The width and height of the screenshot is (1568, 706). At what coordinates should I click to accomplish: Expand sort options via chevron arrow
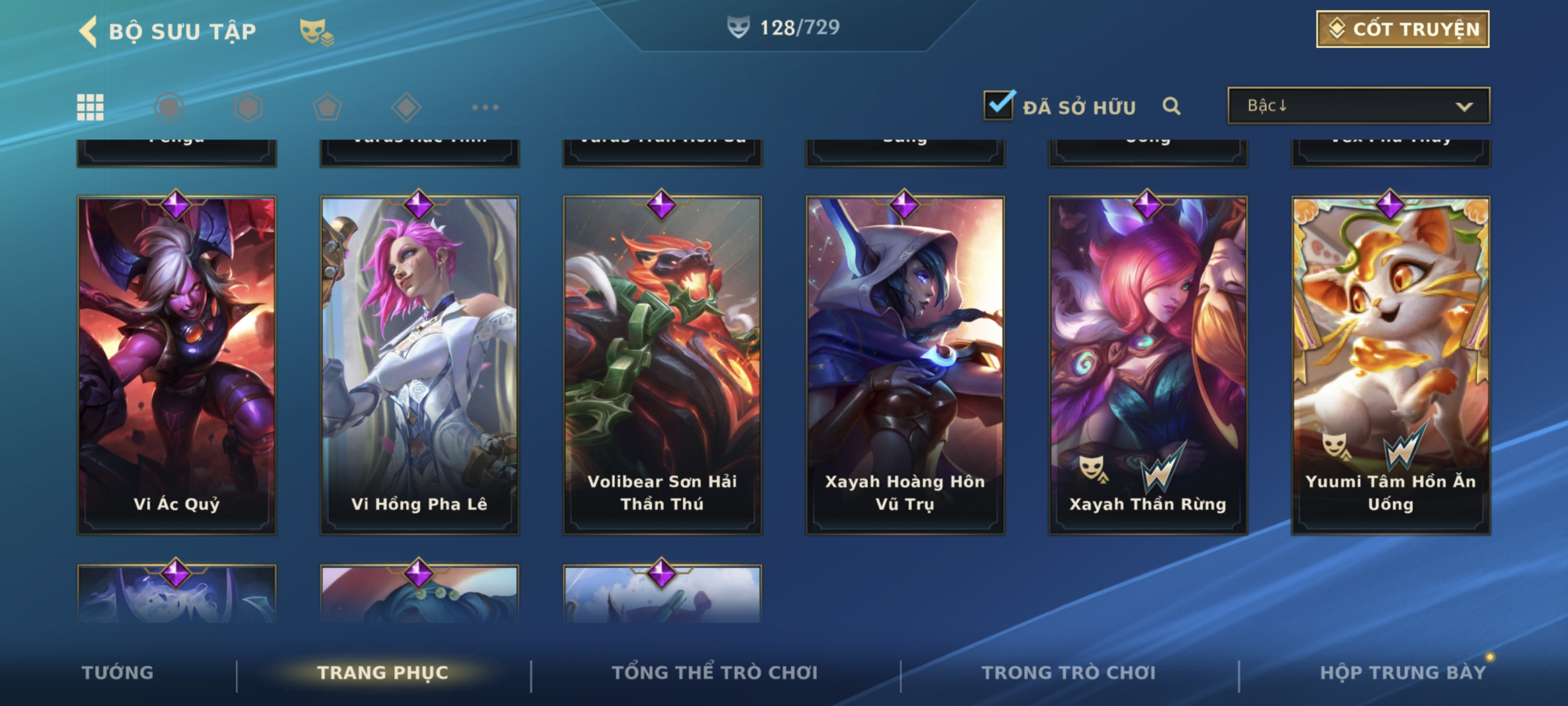(1464, 106)
